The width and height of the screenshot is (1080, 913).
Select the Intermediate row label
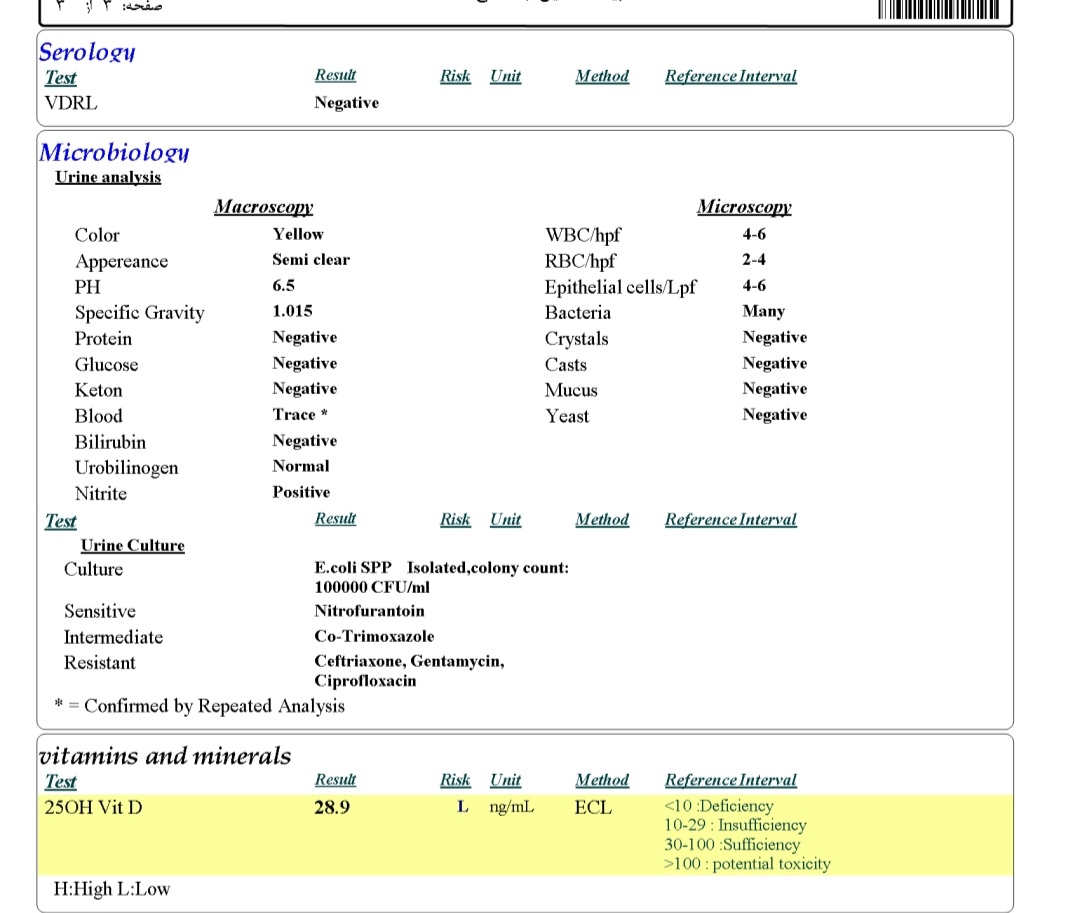tap(114, 637)
